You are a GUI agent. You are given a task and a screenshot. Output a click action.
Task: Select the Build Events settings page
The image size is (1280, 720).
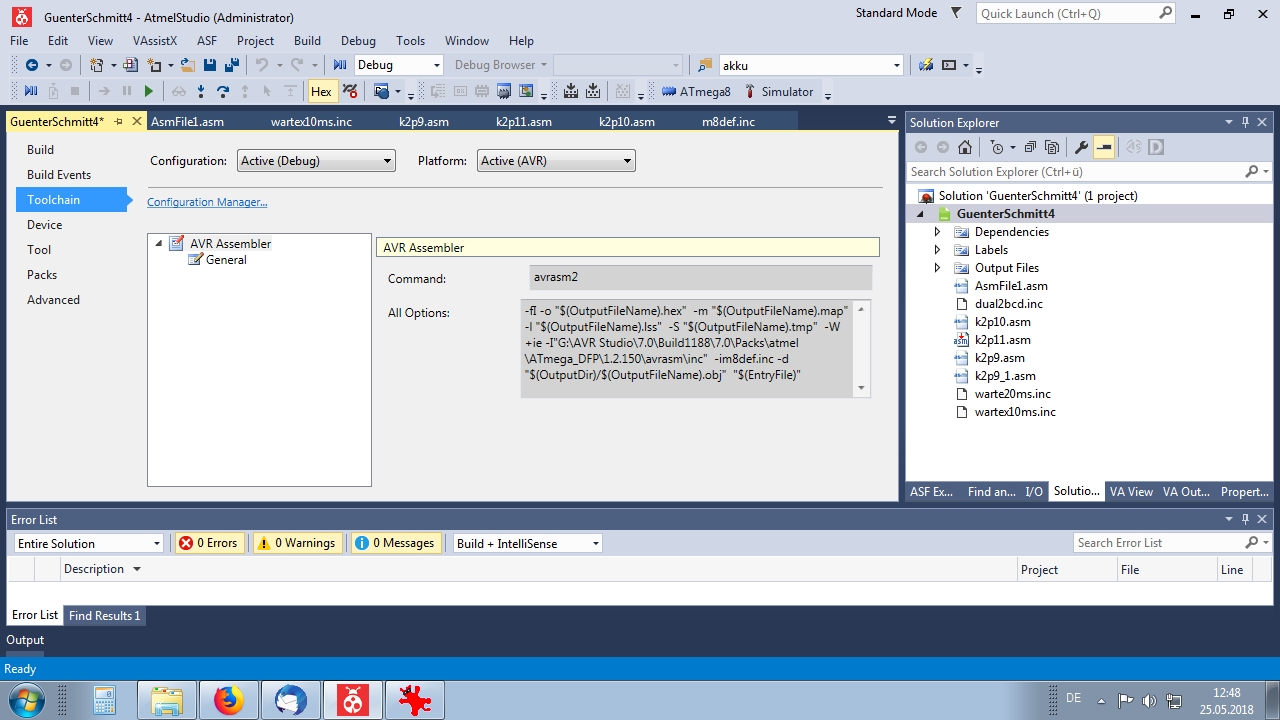pos(59,175)
